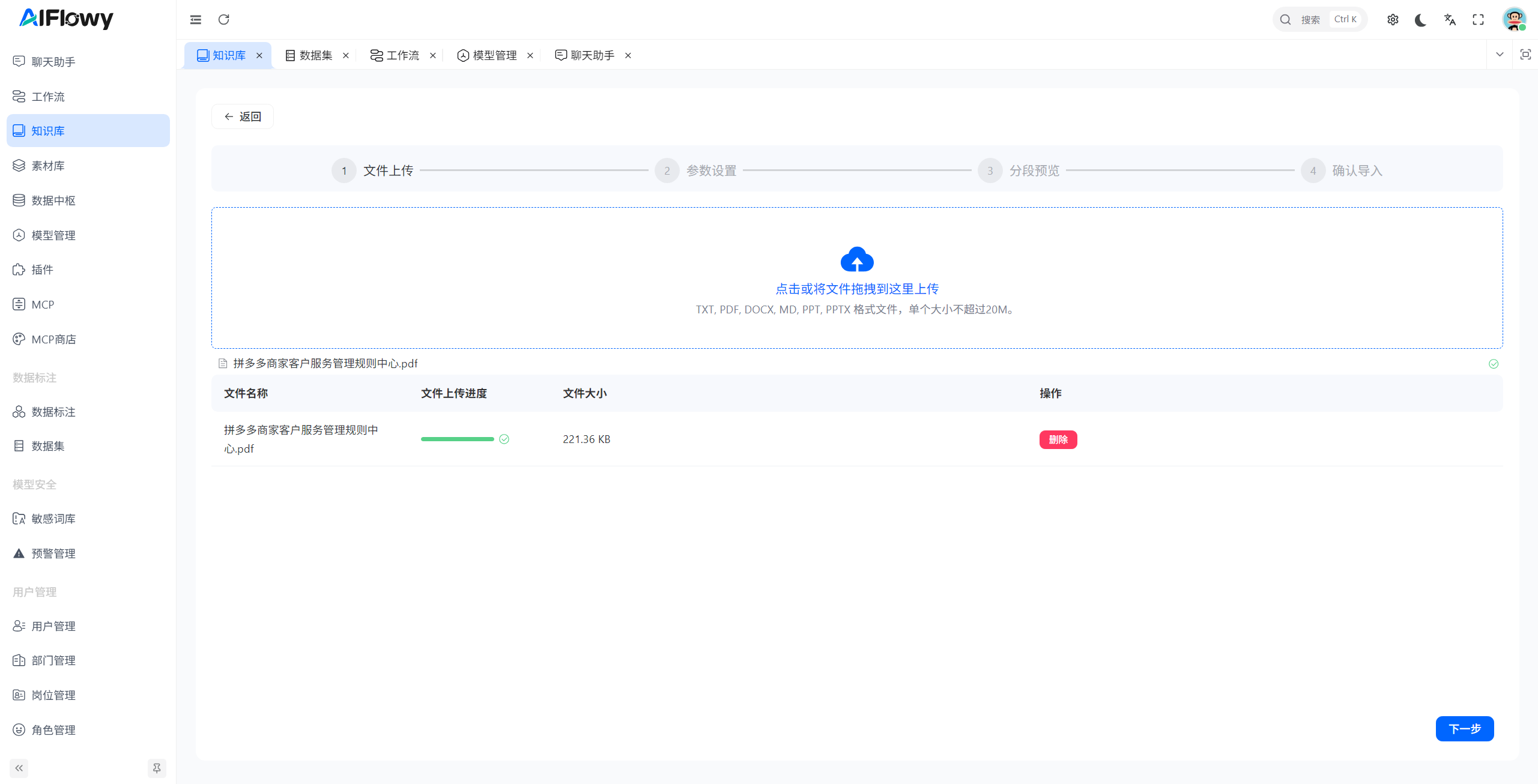This screenshot has height=784, width=1538.
Task: Click the cloud upload icon
Action: (x=857, y=260)
